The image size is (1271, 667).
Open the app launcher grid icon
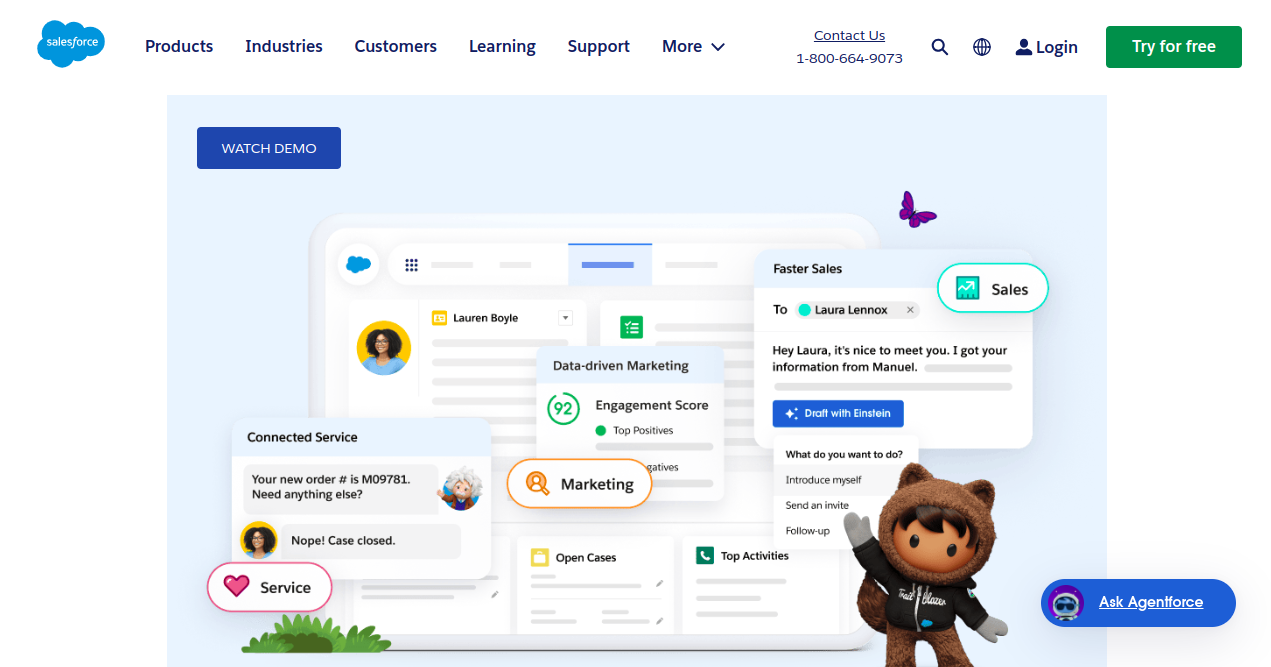[411, 263]
